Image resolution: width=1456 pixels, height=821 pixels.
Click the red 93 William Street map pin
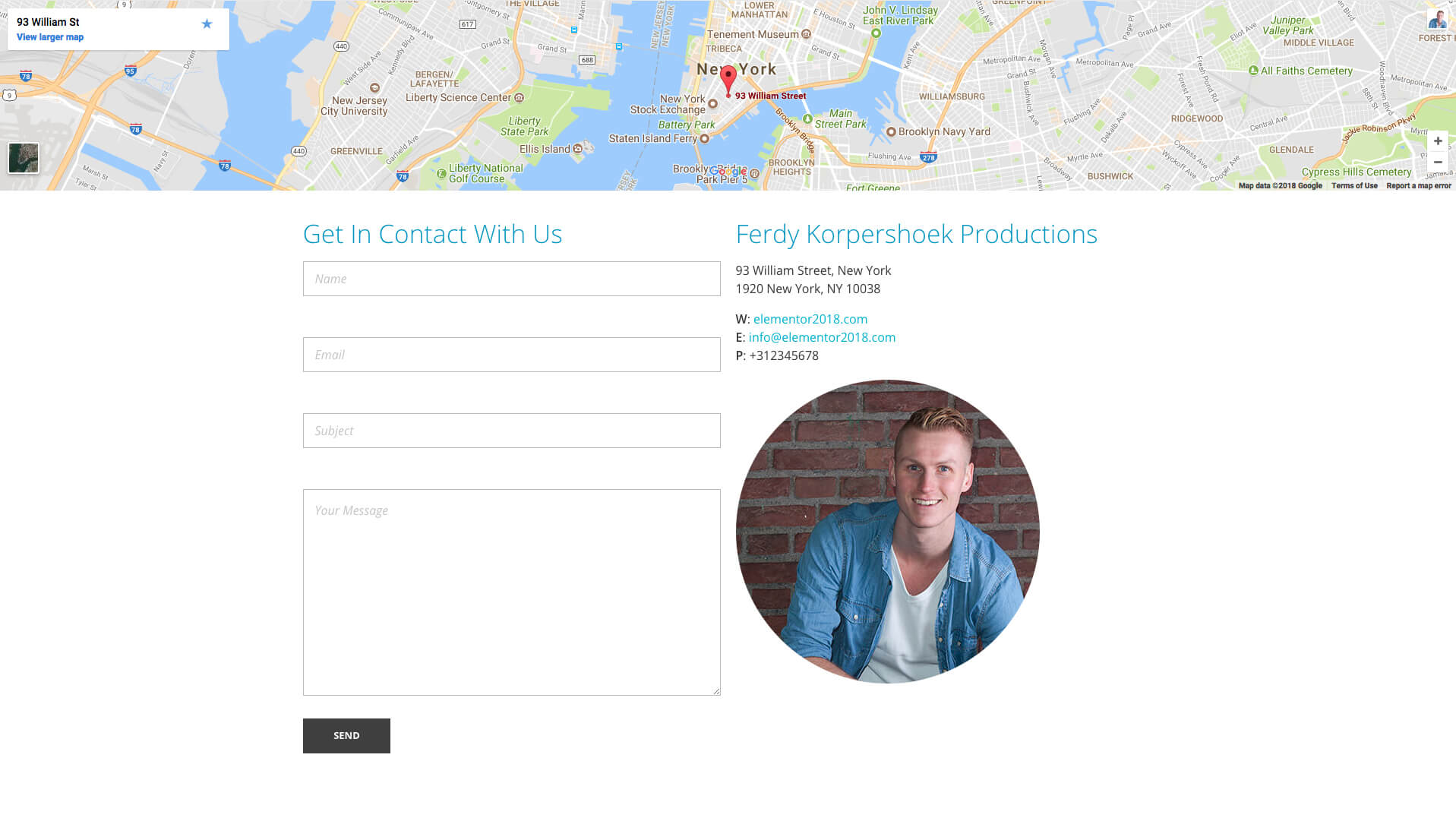[x=728, y=80]
